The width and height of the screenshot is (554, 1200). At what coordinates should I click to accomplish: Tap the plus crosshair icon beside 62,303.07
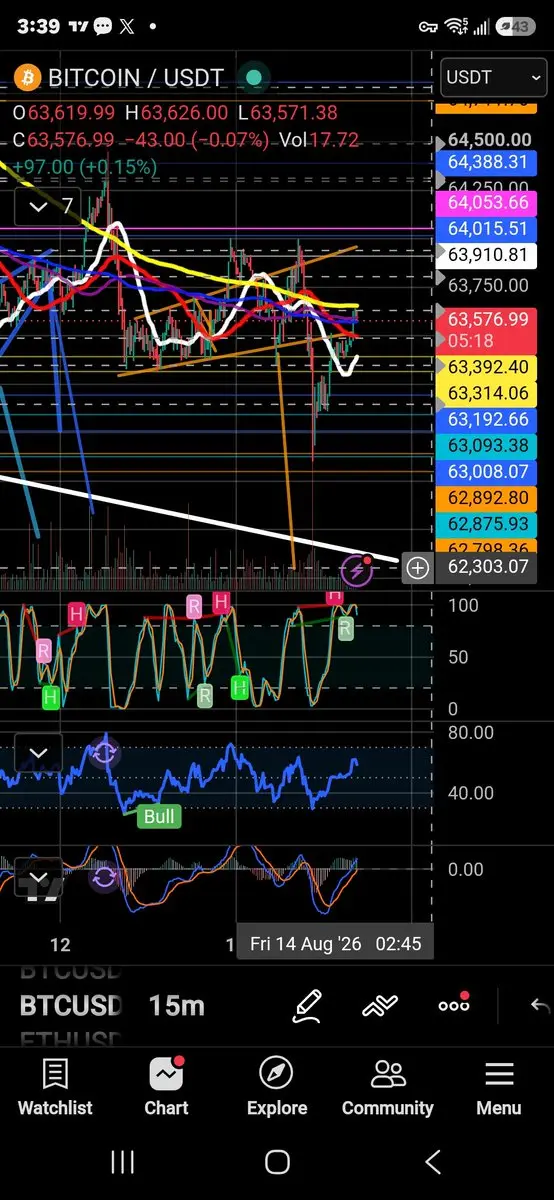click(x=417, y=568)
